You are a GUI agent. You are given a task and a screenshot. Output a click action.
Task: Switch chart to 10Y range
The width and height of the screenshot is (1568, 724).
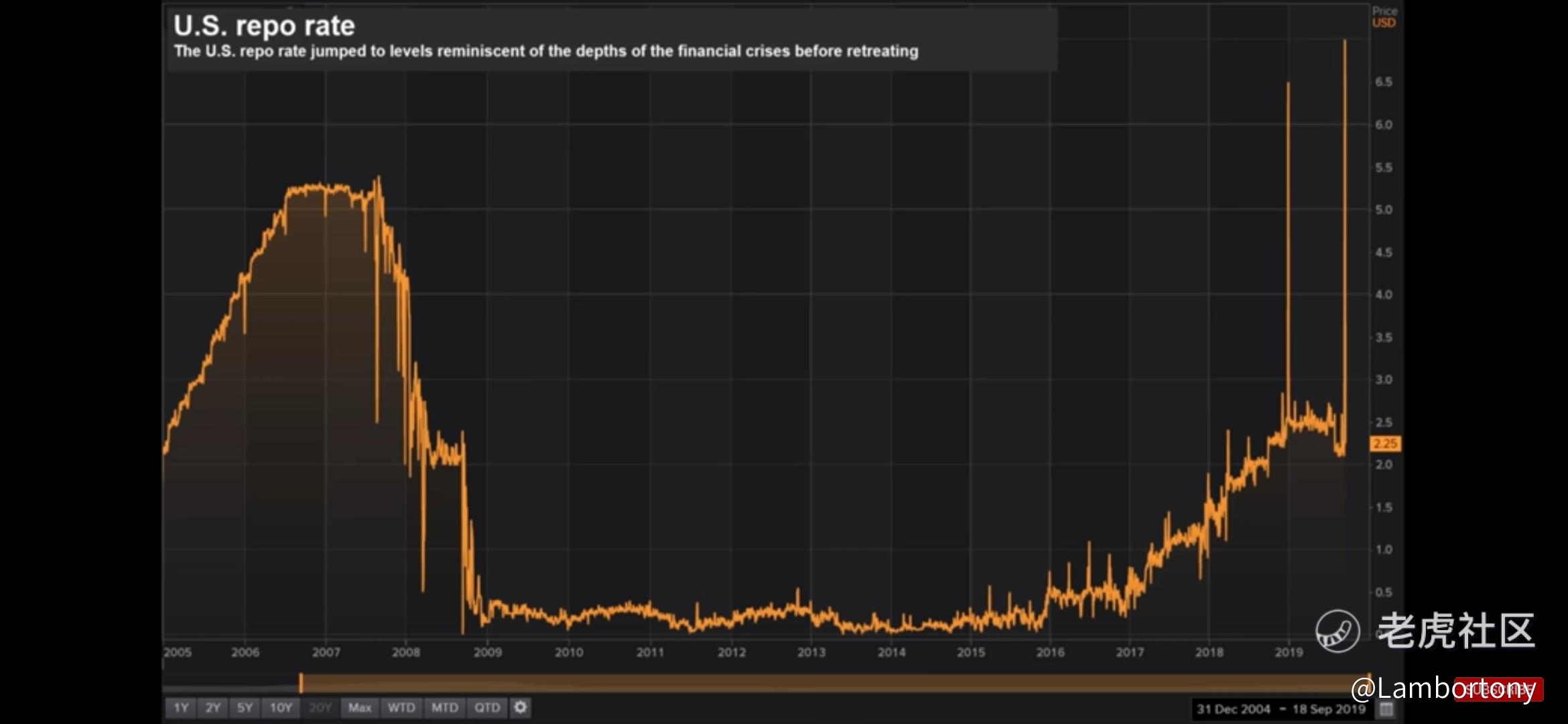tap(281, 707)
